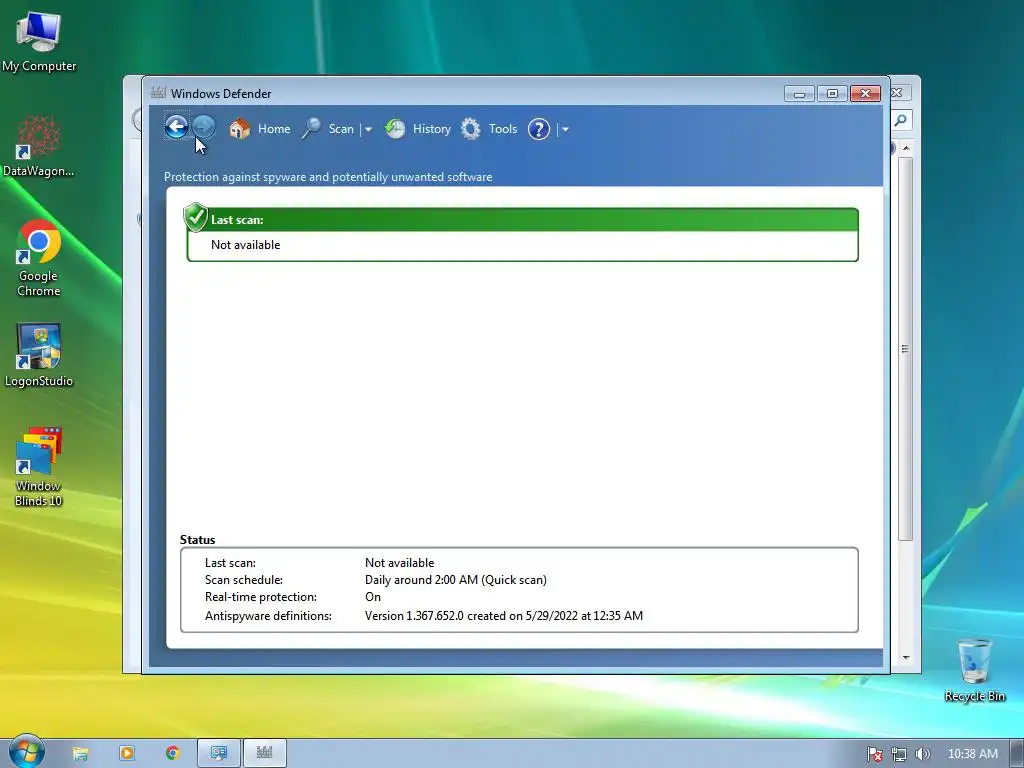Click the Home house icon
Viewport: 1024px width, 768px height.
[x=240, y=129]
